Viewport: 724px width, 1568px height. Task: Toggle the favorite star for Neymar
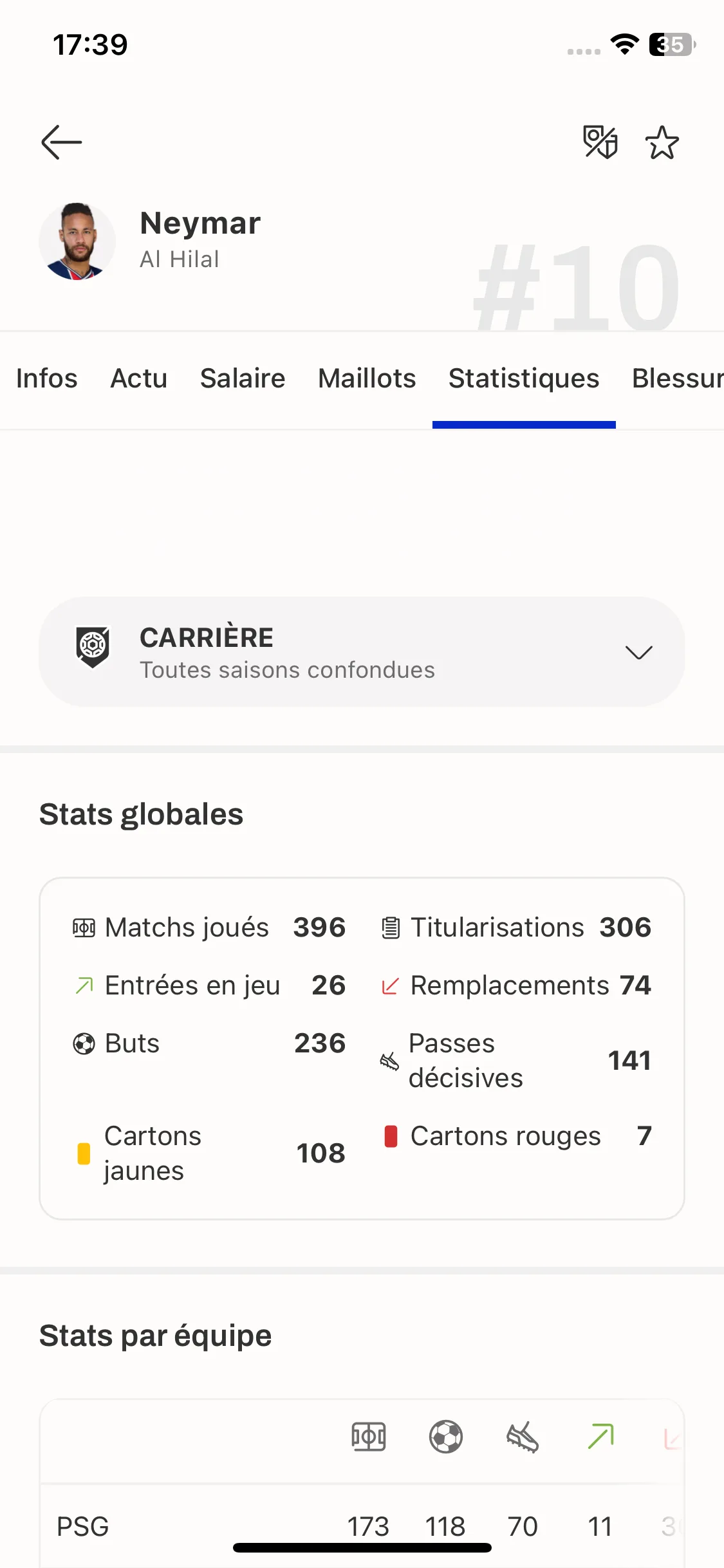pyautogui.click(x=662, y=142)
